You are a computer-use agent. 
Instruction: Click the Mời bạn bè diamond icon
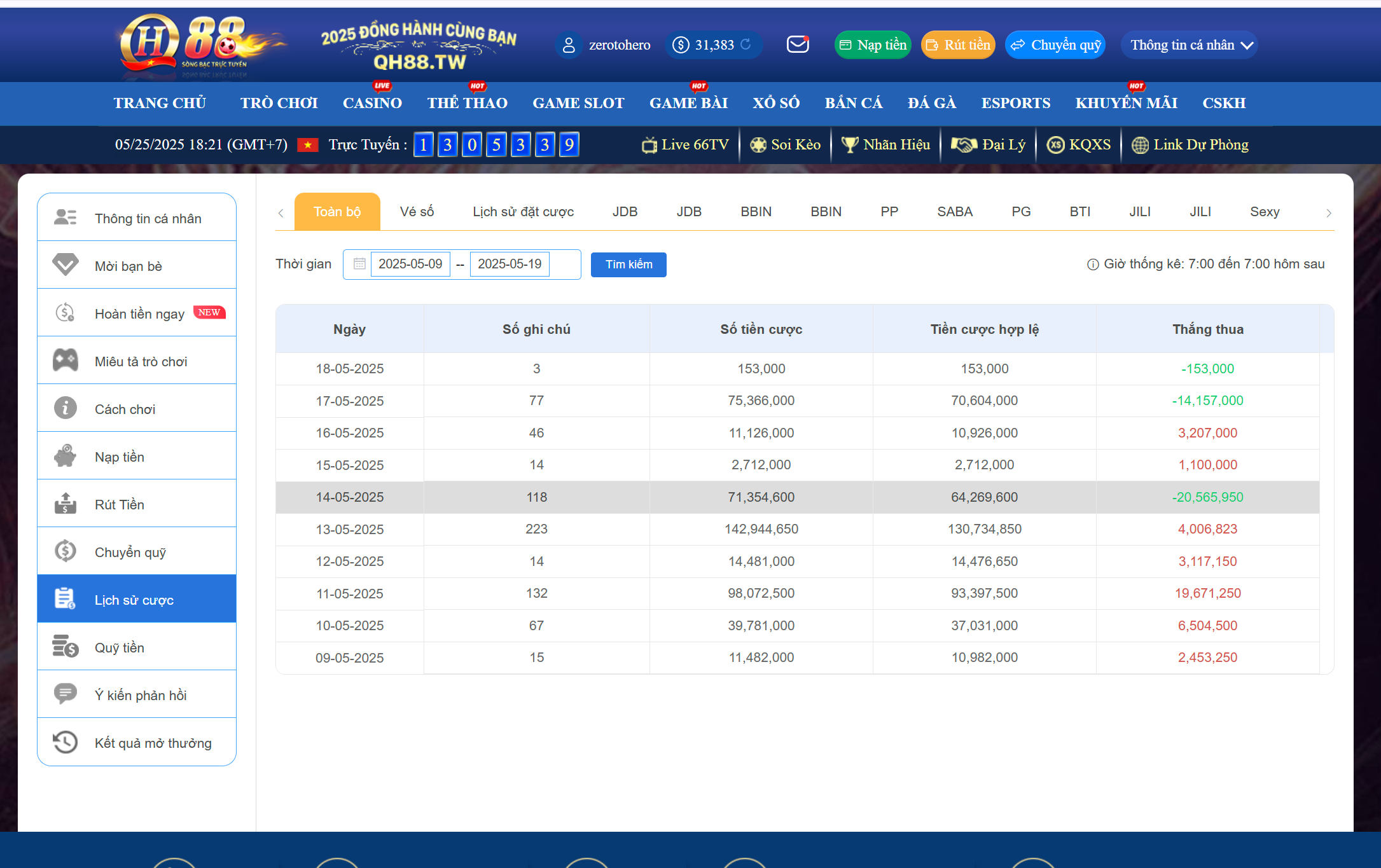65,265
